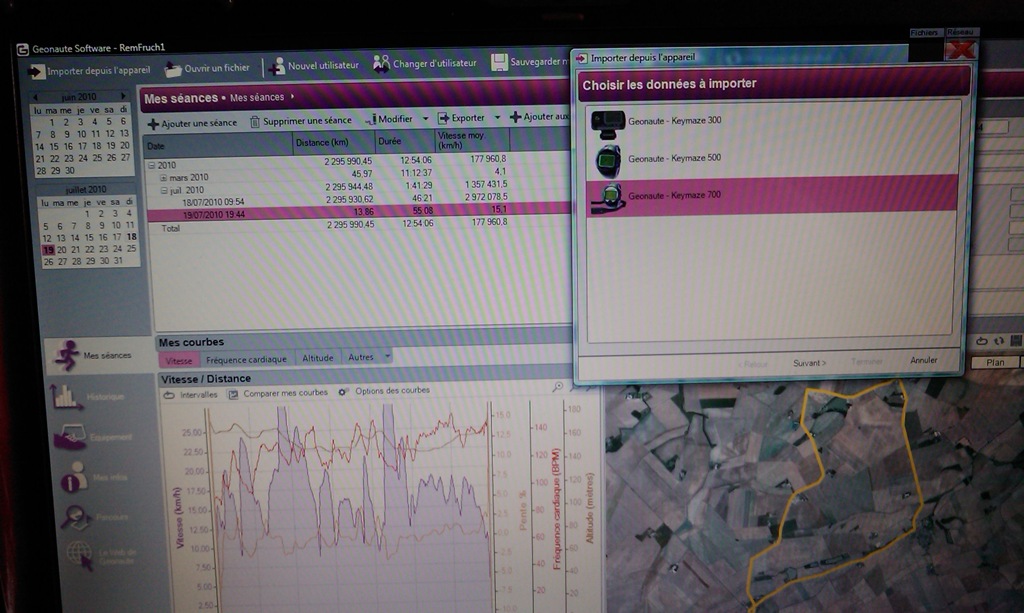Click Suivant in the import dialog
The width and height of the screenshot is (1024, 613).
click(x=809, y=363)
